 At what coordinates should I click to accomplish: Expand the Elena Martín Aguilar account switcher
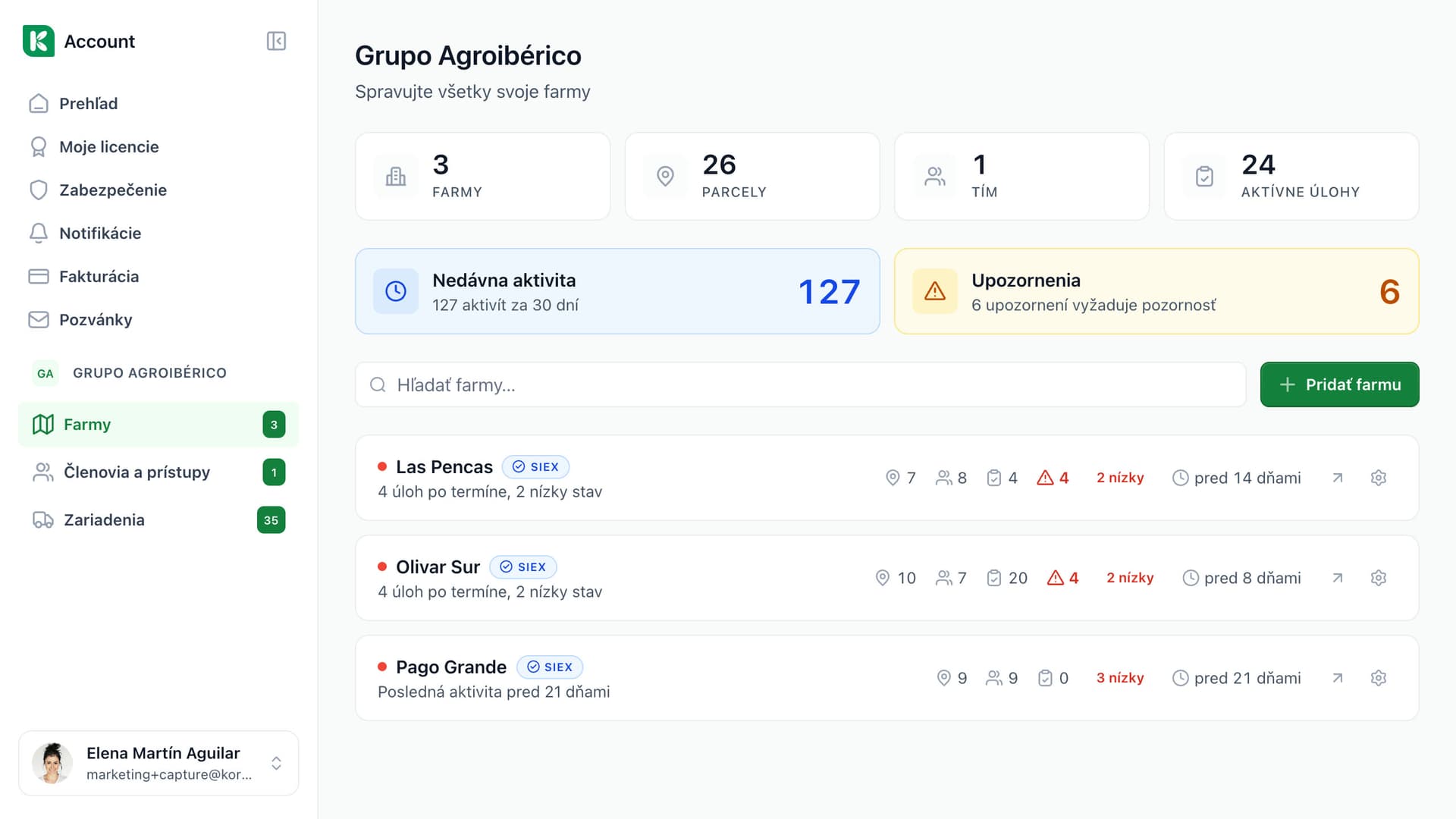click(158, 763)
